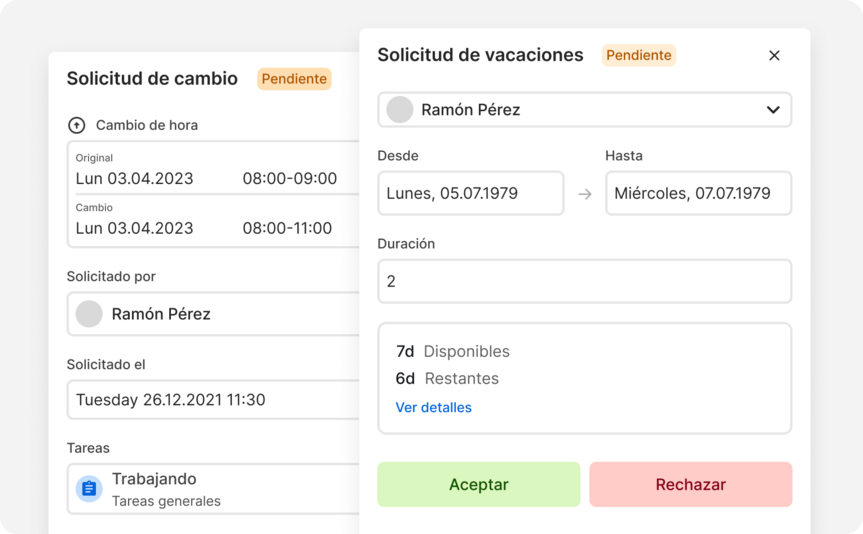
Task: Click the Pendiente badge in vacation dialog
Action: point(638,55)
